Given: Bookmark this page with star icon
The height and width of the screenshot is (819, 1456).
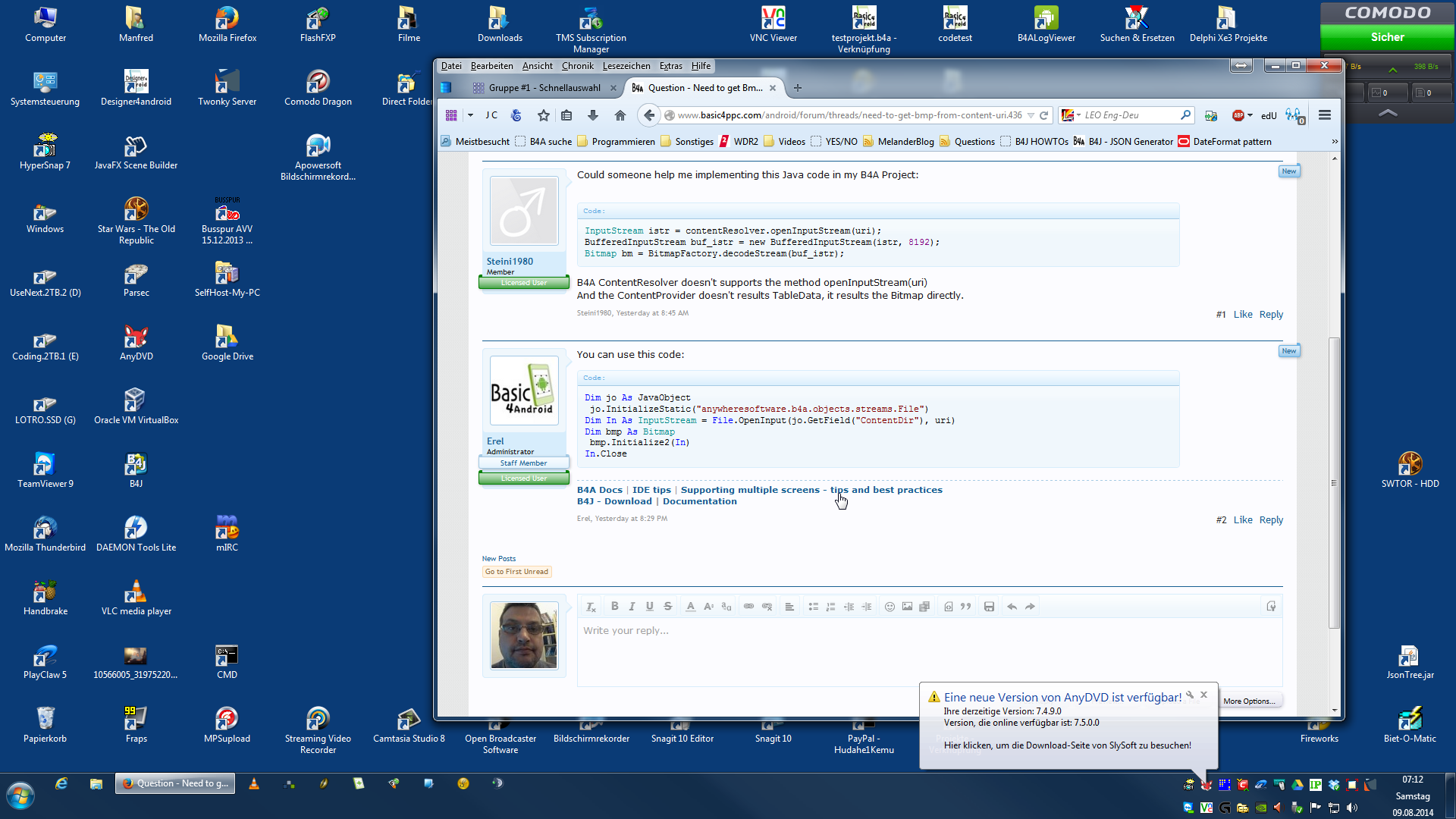Looking at the screenshot, I should [543, 115].
